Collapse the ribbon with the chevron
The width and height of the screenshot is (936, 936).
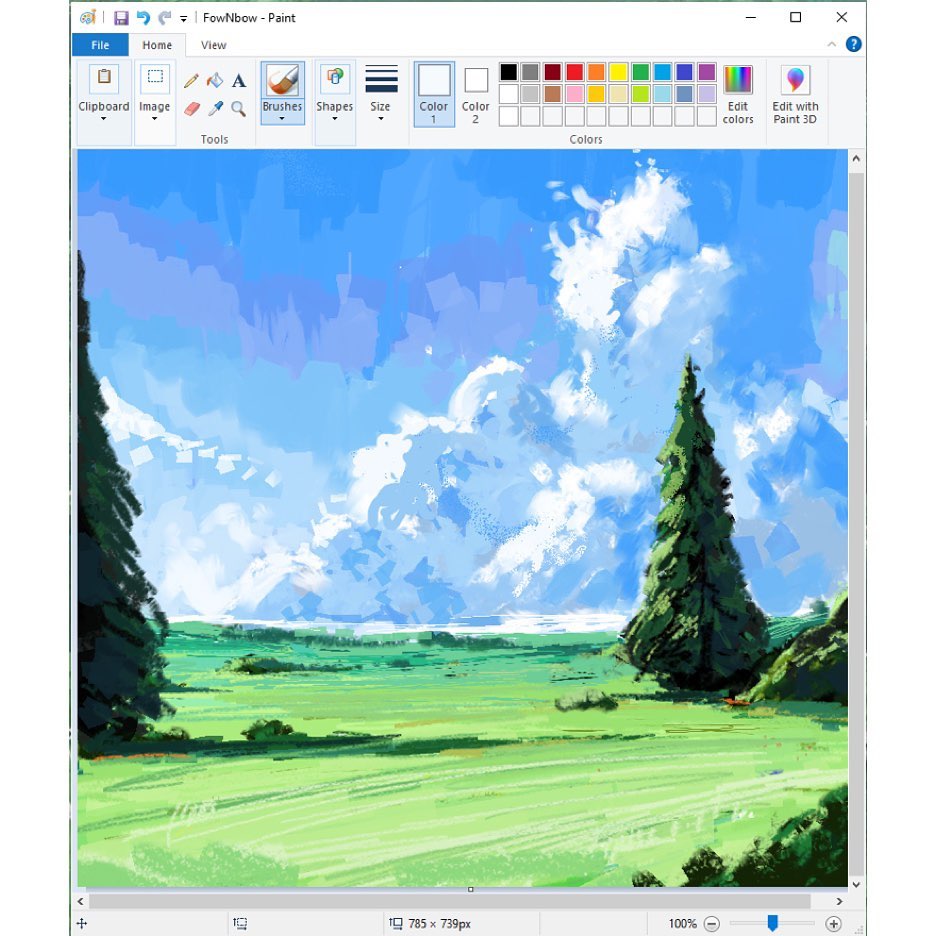832,44
